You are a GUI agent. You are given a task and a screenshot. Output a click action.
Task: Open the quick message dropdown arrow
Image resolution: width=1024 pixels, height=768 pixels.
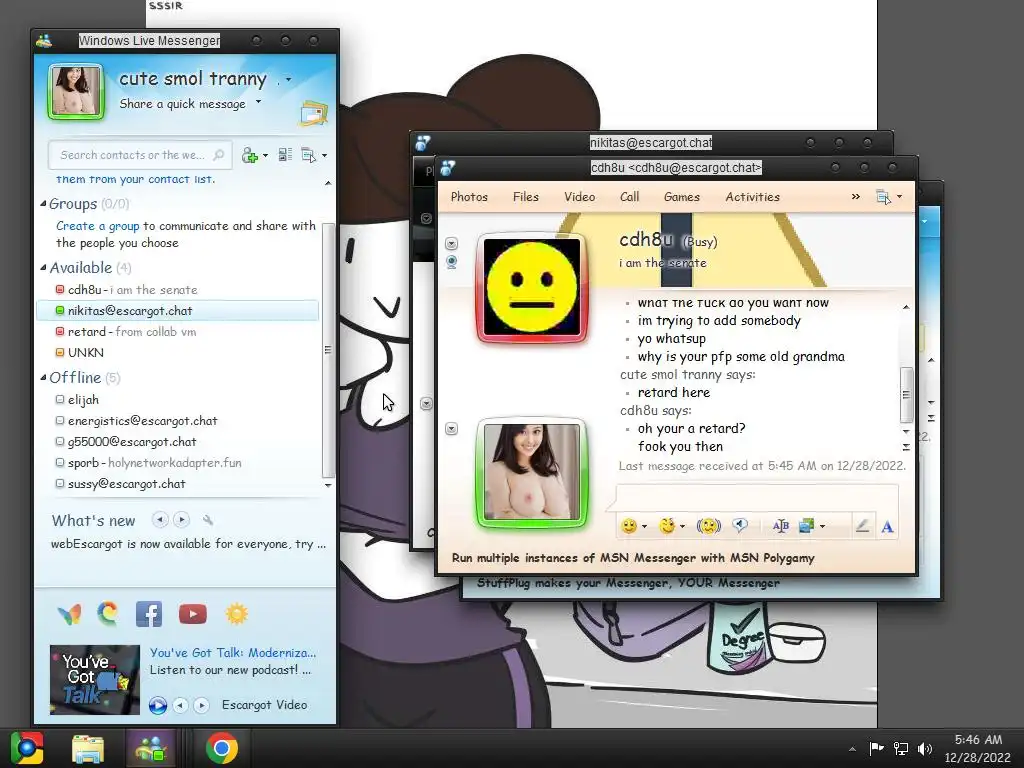259,102
